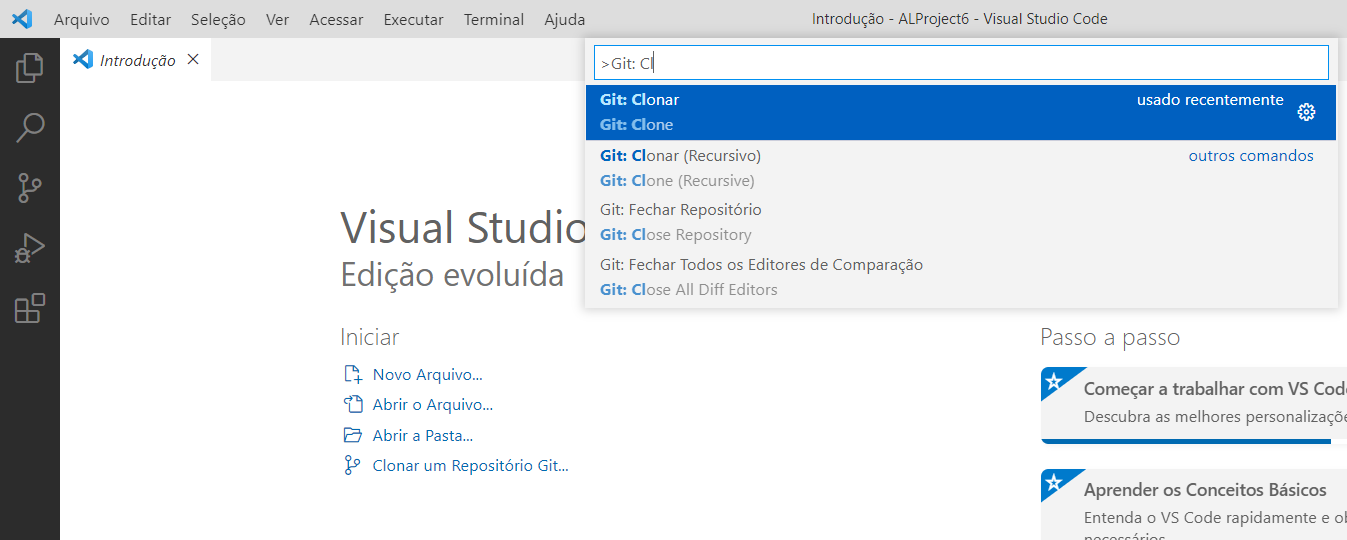This screenshot has width=1347, height=540.
Task: Open the Seleção menu
Action: click(x=218, y=19)
